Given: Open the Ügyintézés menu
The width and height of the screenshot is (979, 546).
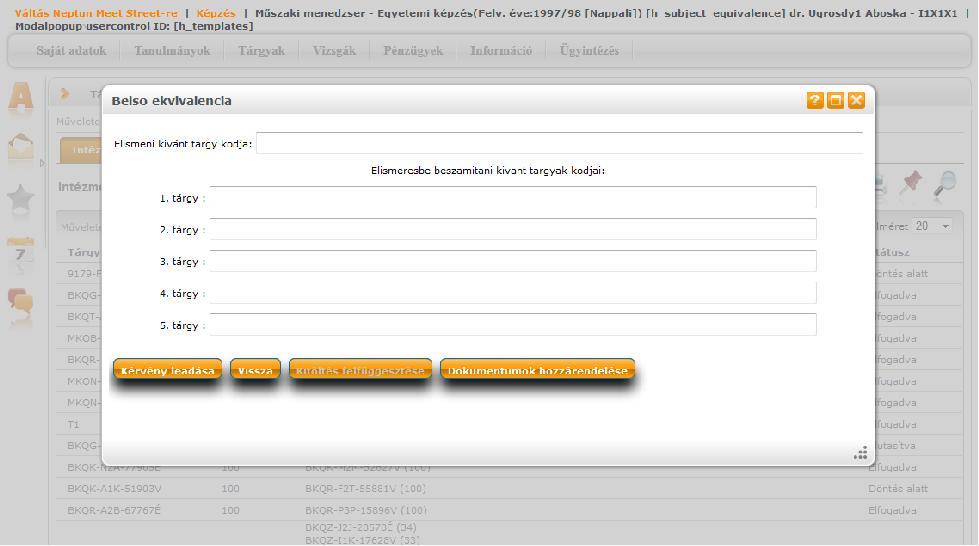Looking at the screenshot, I should pos(589,51).
